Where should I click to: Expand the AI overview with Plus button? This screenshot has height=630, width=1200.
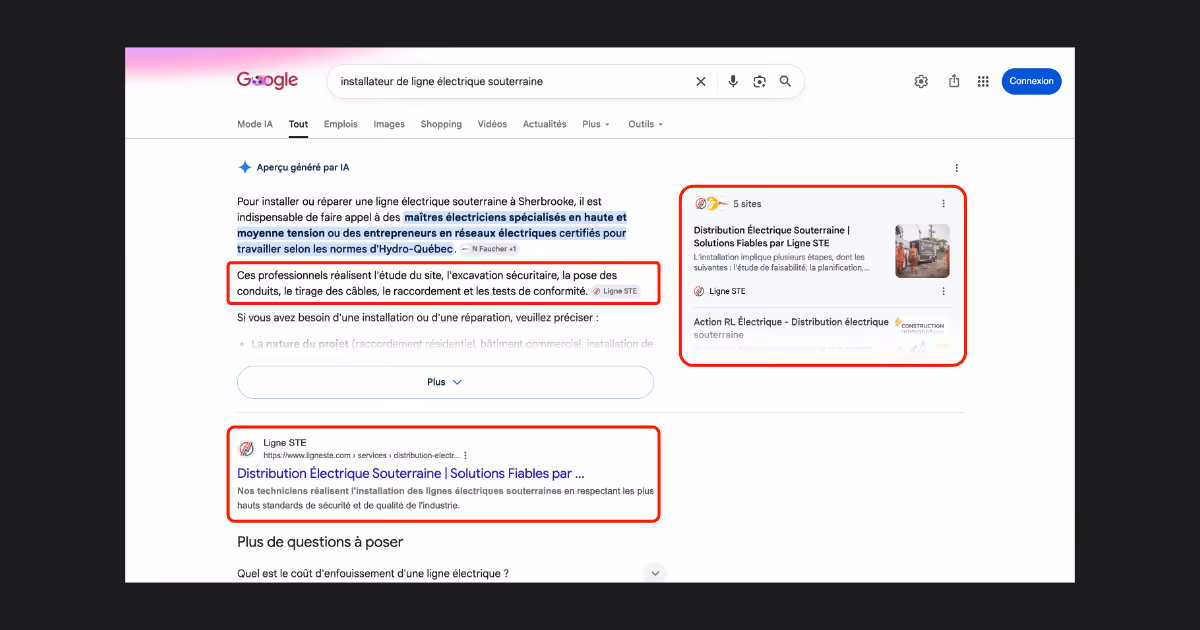[445, 382]
